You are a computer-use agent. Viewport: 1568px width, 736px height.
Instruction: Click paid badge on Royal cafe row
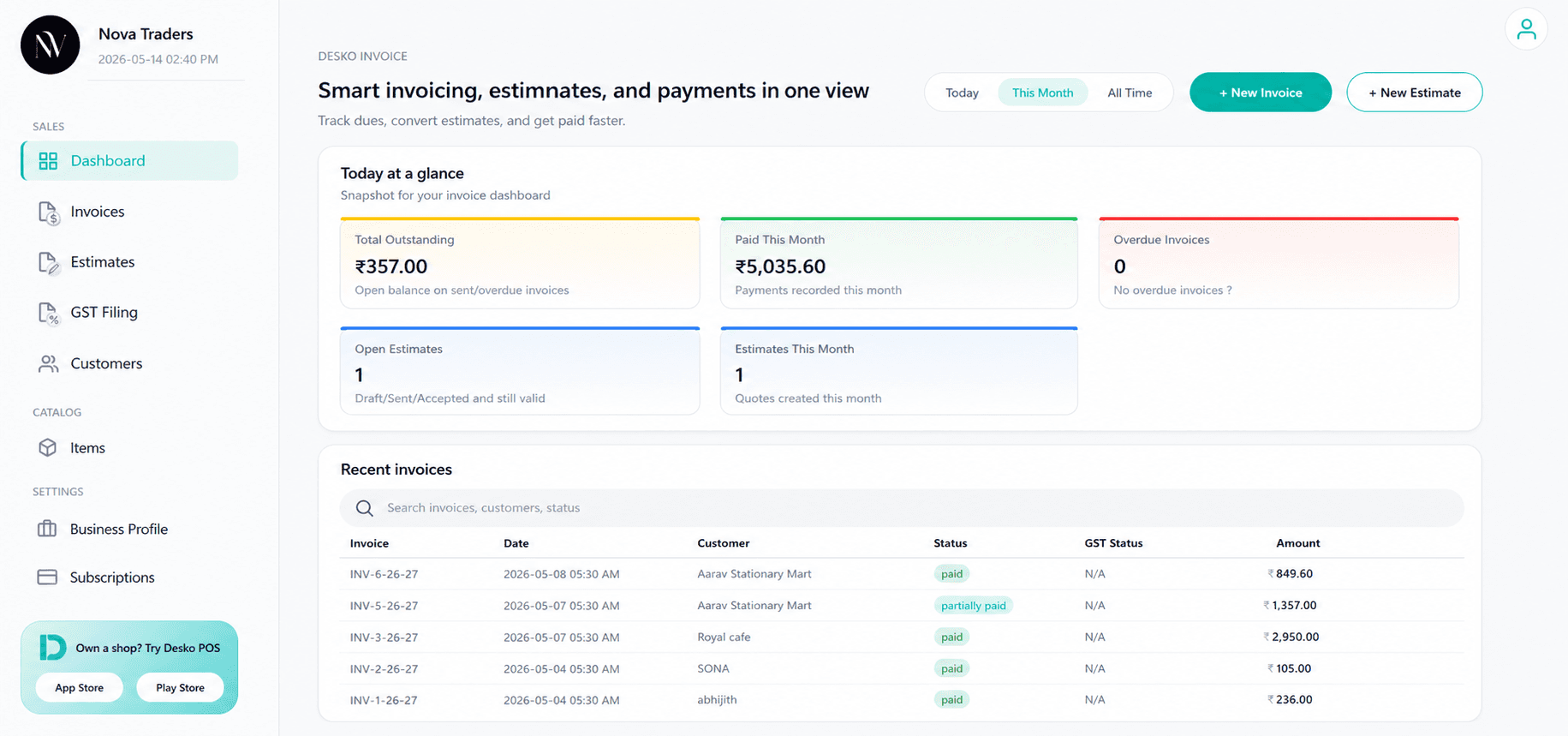coord(951,637)
